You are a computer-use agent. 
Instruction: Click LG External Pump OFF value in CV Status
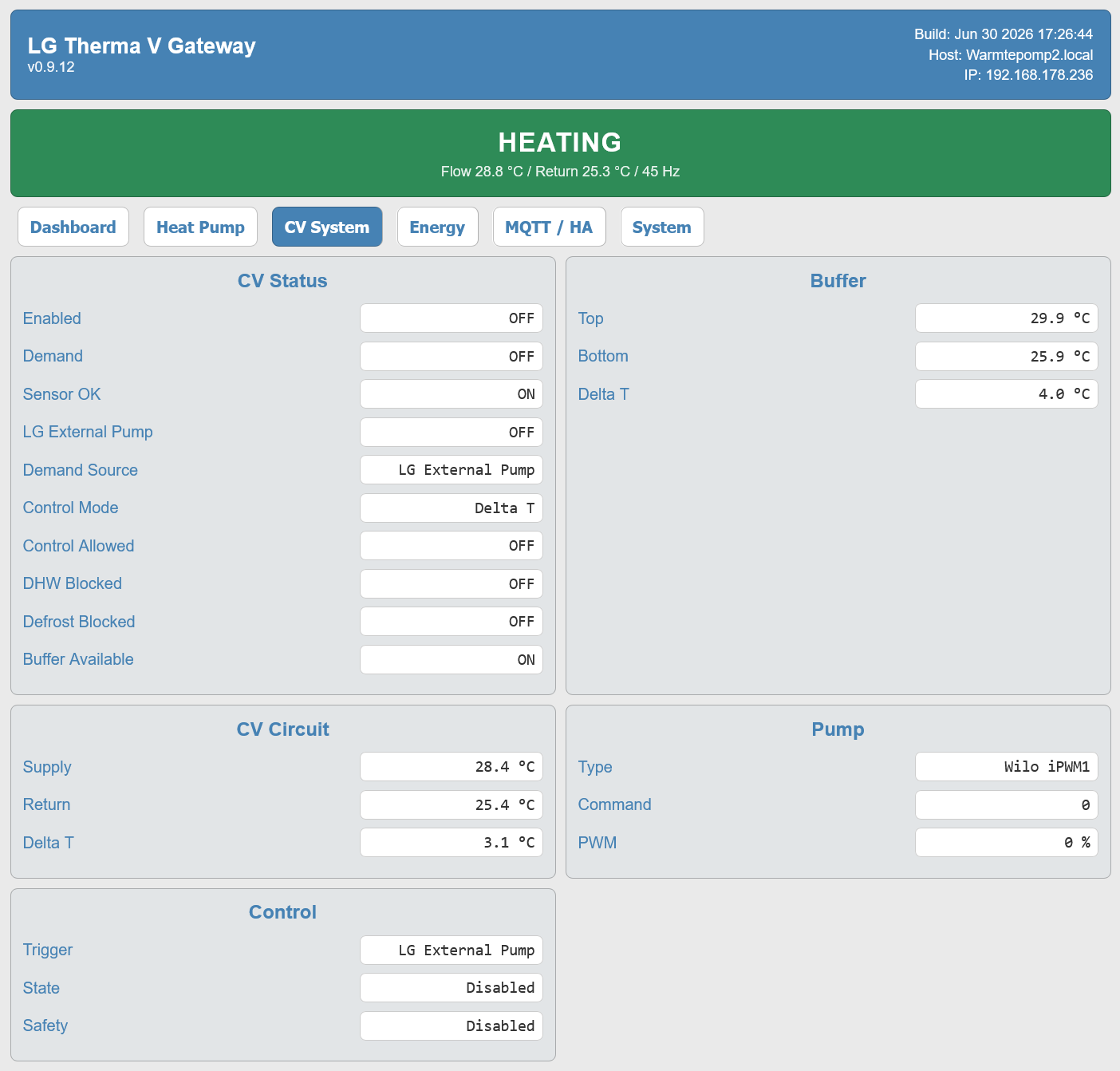[x=452, y=432]
